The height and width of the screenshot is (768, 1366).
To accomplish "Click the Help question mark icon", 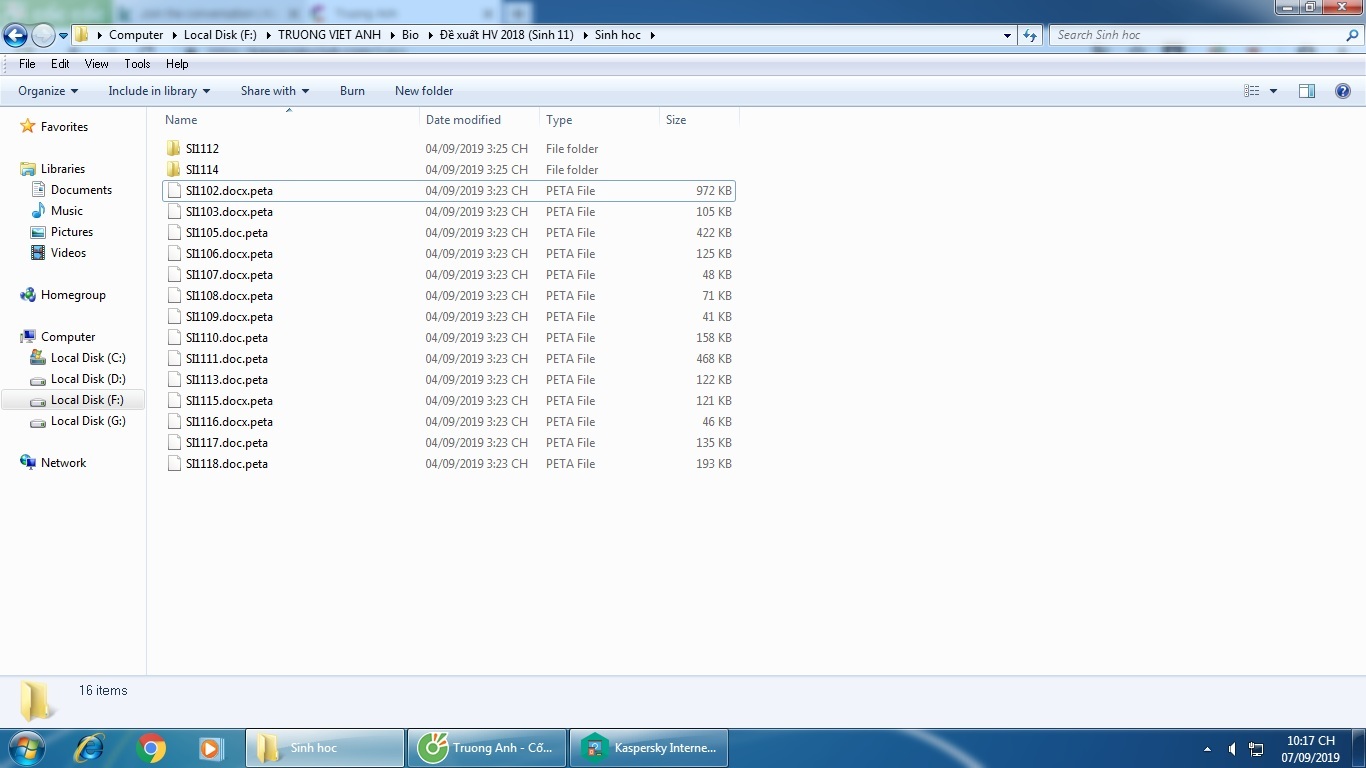I will [1343, 91].
